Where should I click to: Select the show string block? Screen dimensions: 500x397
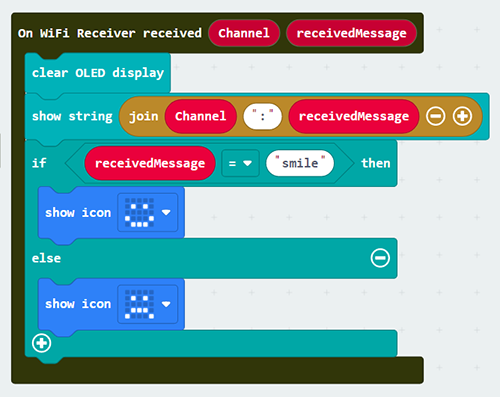(72, 116)
